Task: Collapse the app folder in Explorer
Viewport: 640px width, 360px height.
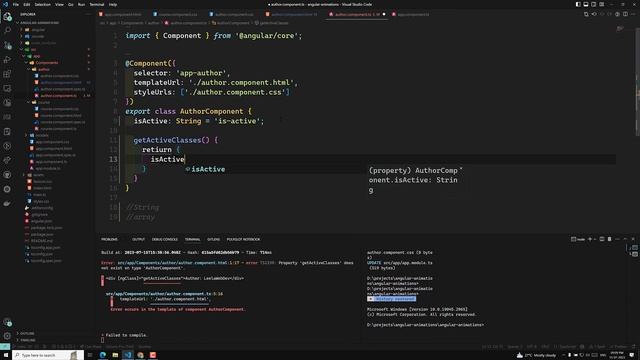Action: [37, 56]
